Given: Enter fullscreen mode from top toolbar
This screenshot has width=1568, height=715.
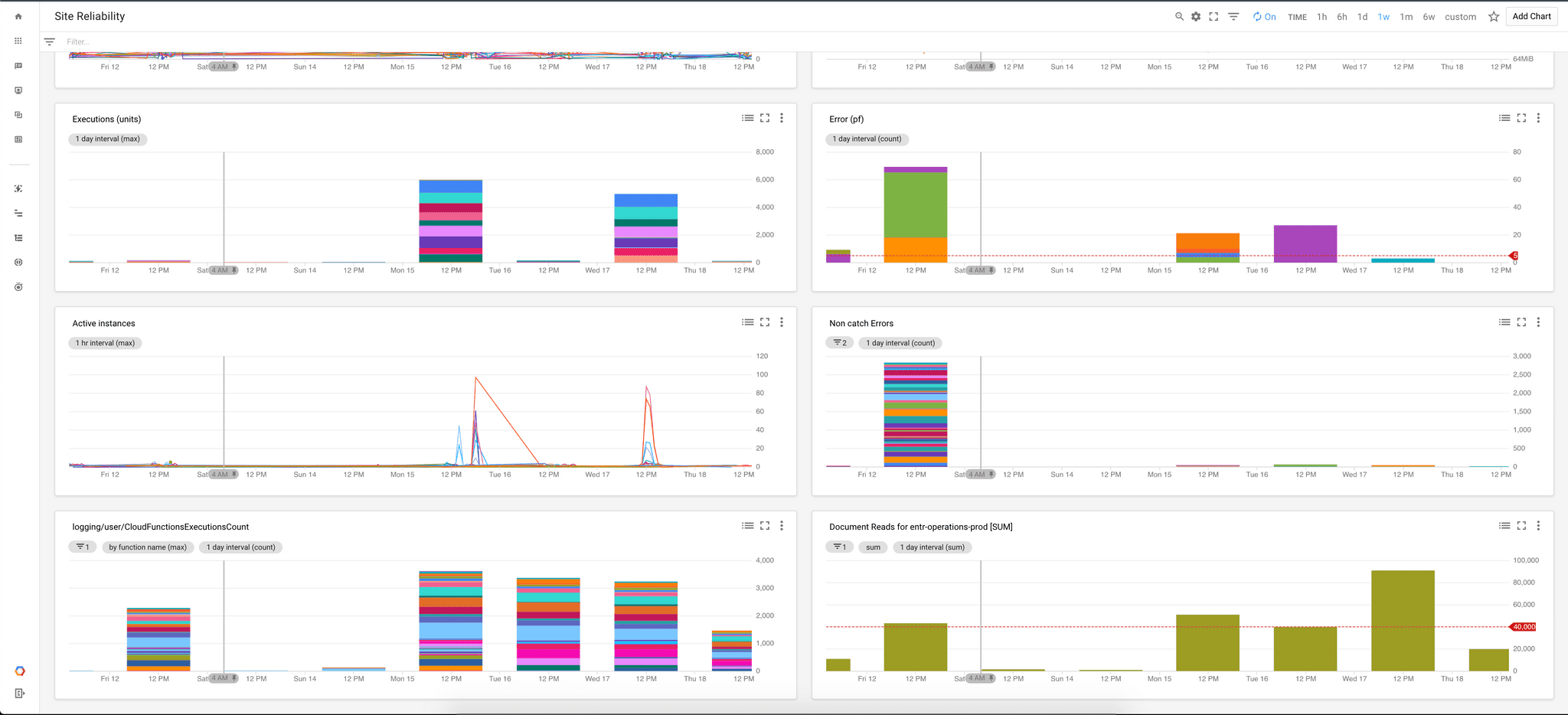Looking at the screenshot, I should pyautogui.click(x=1214, y=16).
